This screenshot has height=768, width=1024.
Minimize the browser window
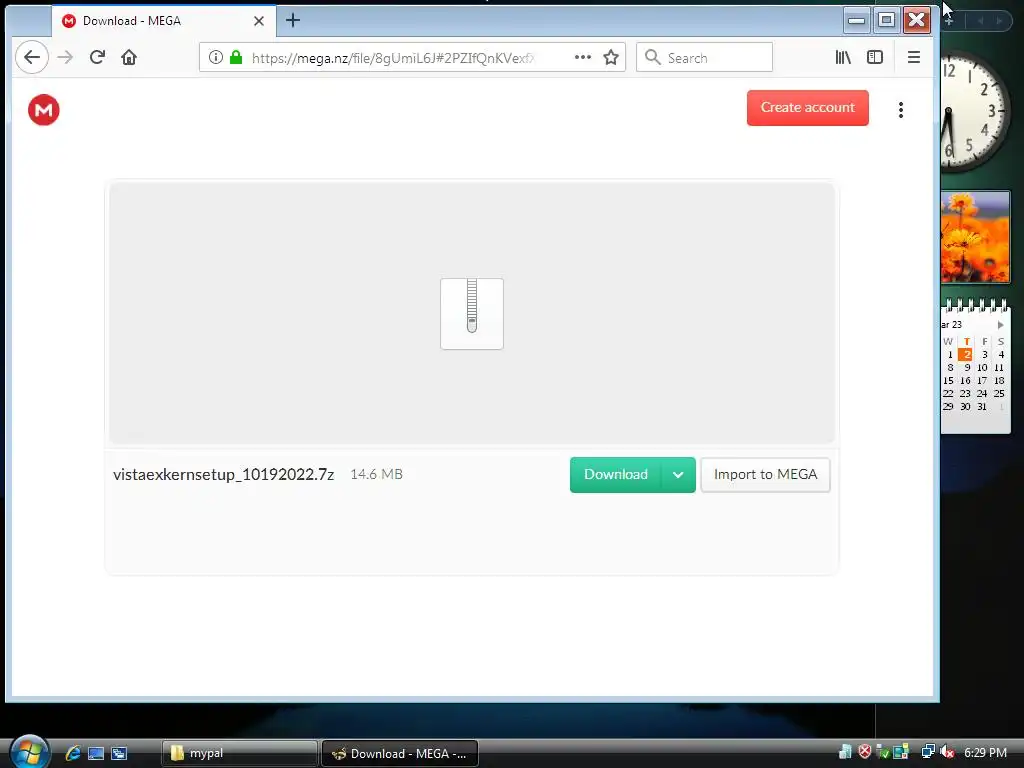[x=856, y=20]
